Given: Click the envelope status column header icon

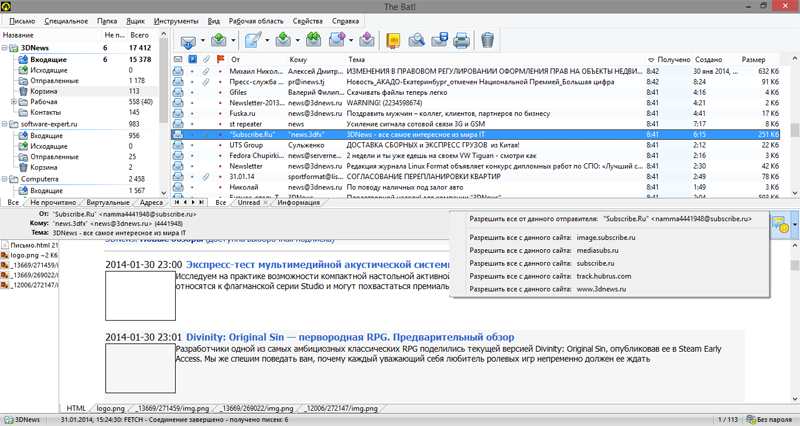Looking at the screenshot, I should (178, 59).
